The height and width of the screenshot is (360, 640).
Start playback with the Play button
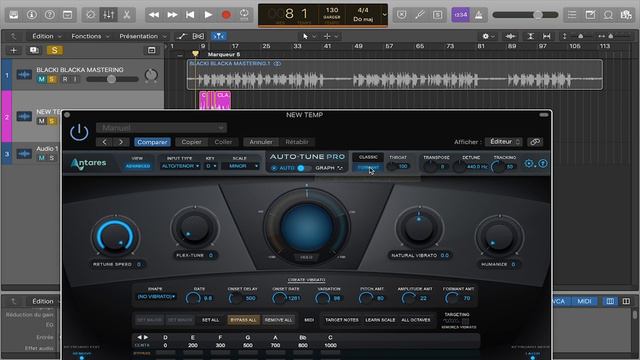pyautogui.click(x=208, y=15)
